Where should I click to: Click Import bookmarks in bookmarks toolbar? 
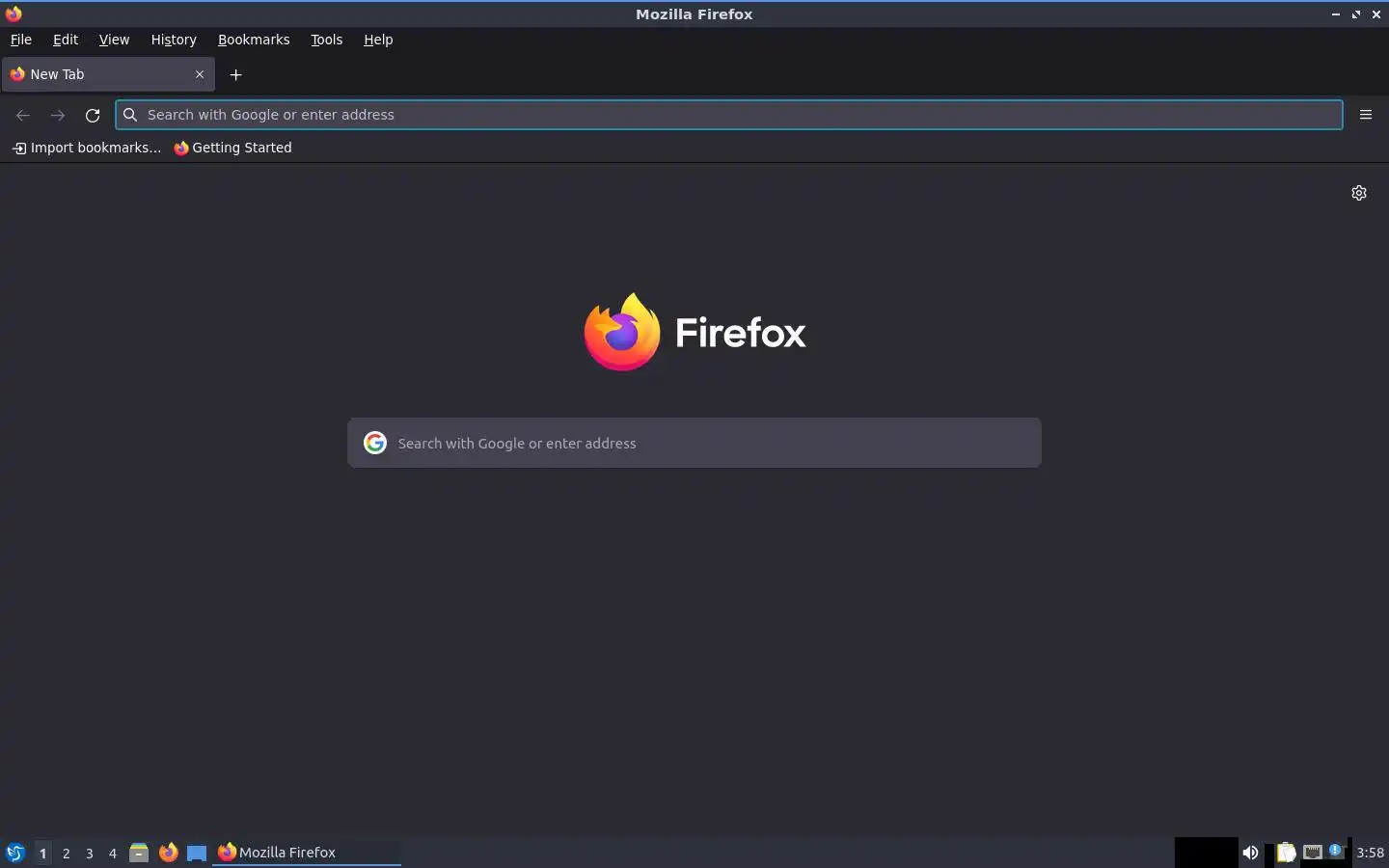tap(87, 148)
